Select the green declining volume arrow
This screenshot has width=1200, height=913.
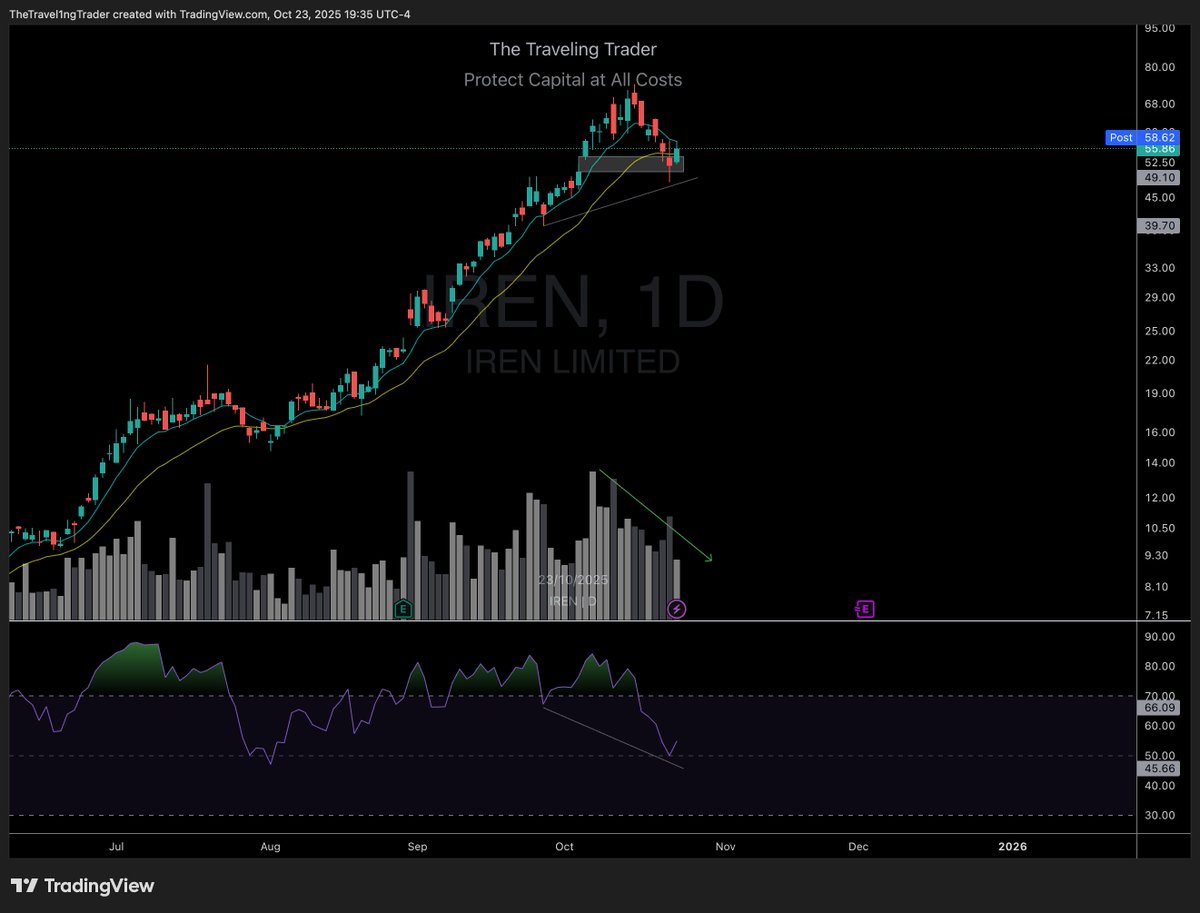tap(655, 516)
